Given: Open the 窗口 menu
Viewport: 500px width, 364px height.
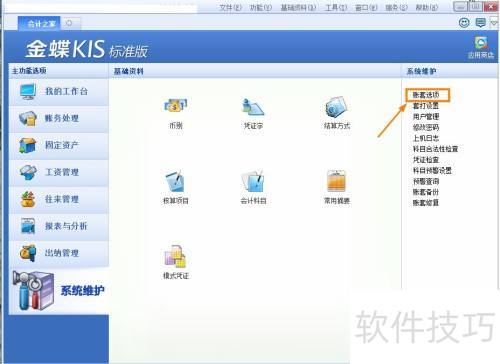Looking at the screenshot, I should click(366, 7).
